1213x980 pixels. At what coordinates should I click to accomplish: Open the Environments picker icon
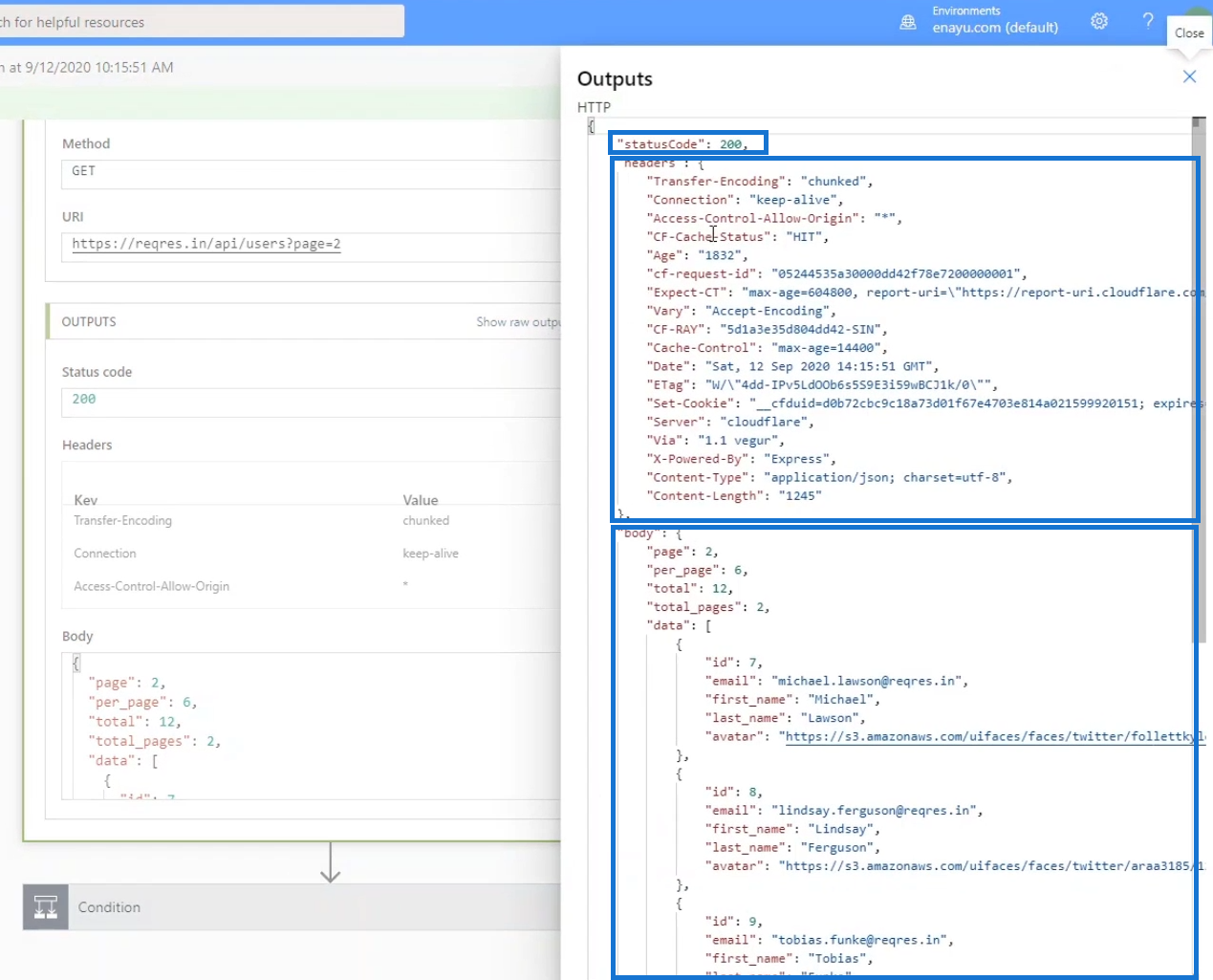coord(908,22)
